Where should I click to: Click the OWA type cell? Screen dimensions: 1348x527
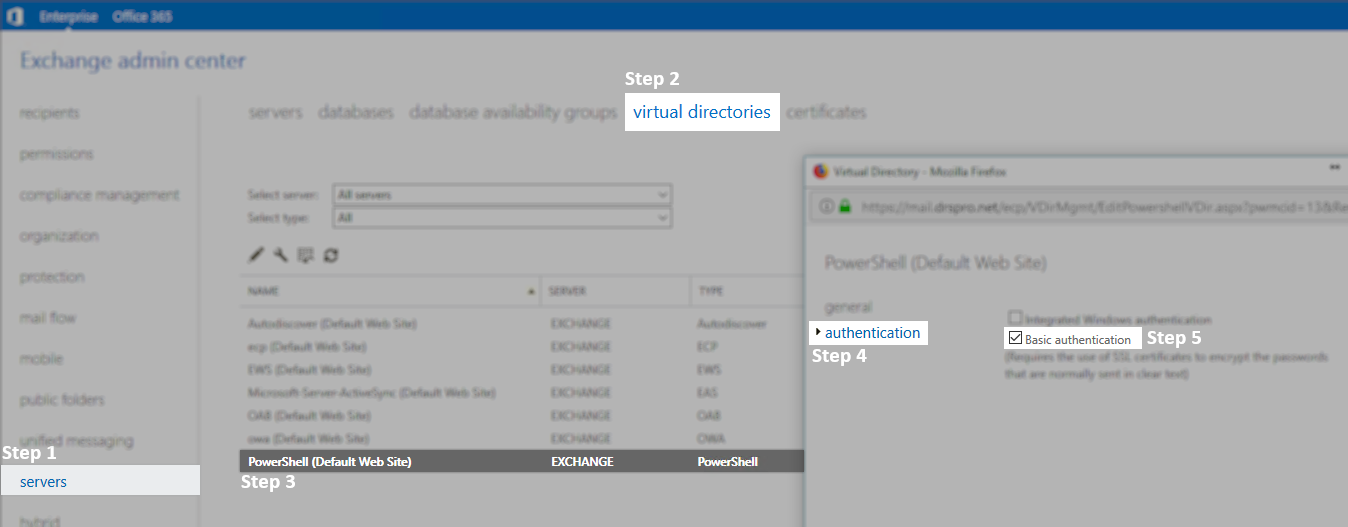(711, 439)
